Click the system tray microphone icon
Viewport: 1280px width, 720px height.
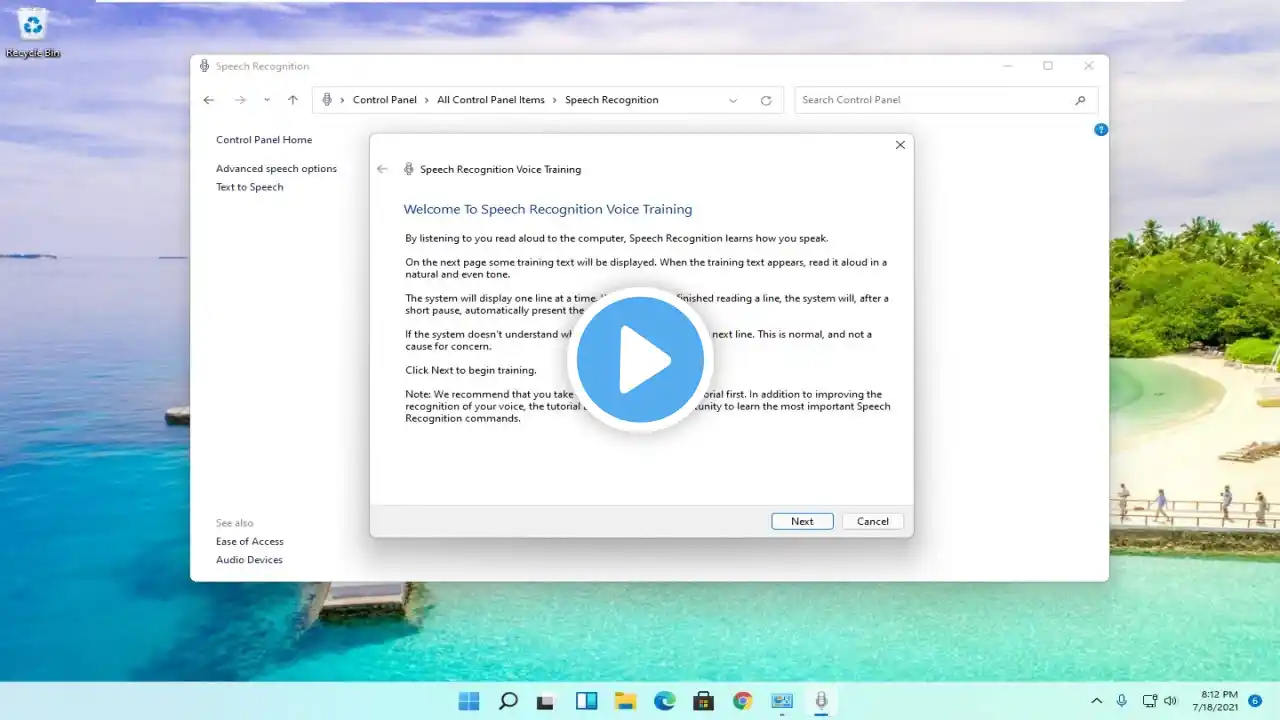1122,701
